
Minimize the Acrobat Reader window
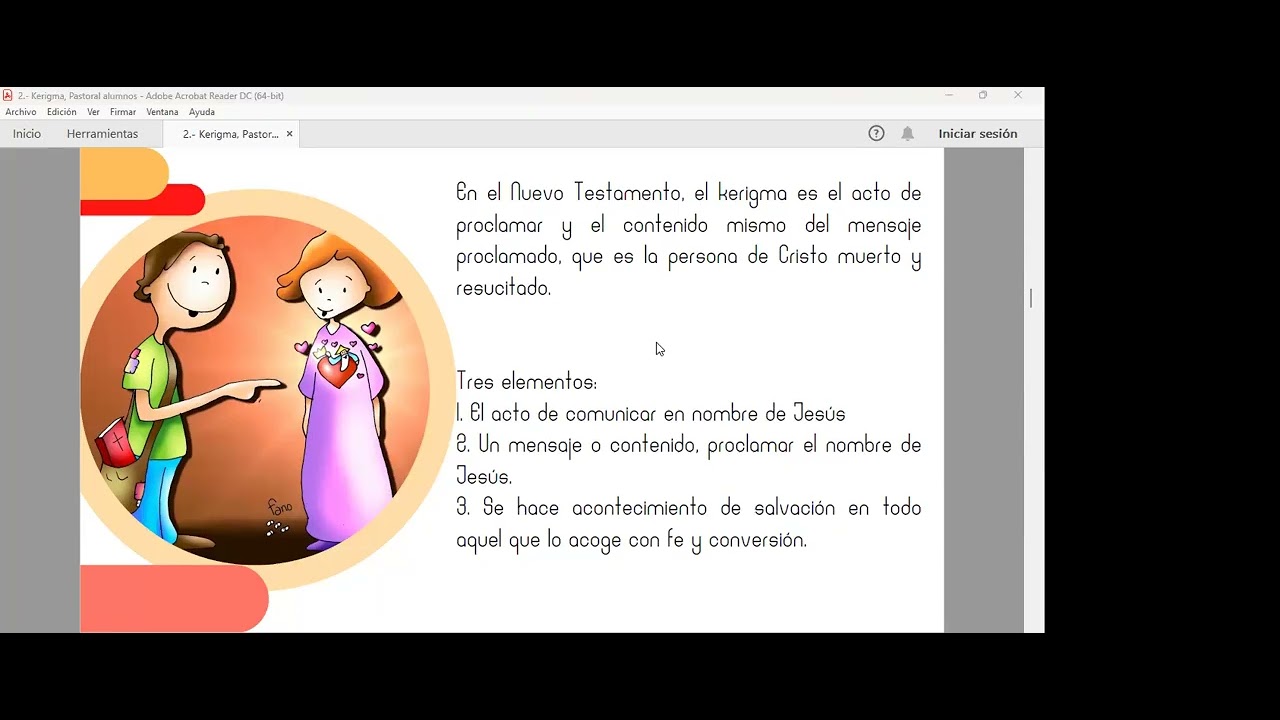coord(949,95)
